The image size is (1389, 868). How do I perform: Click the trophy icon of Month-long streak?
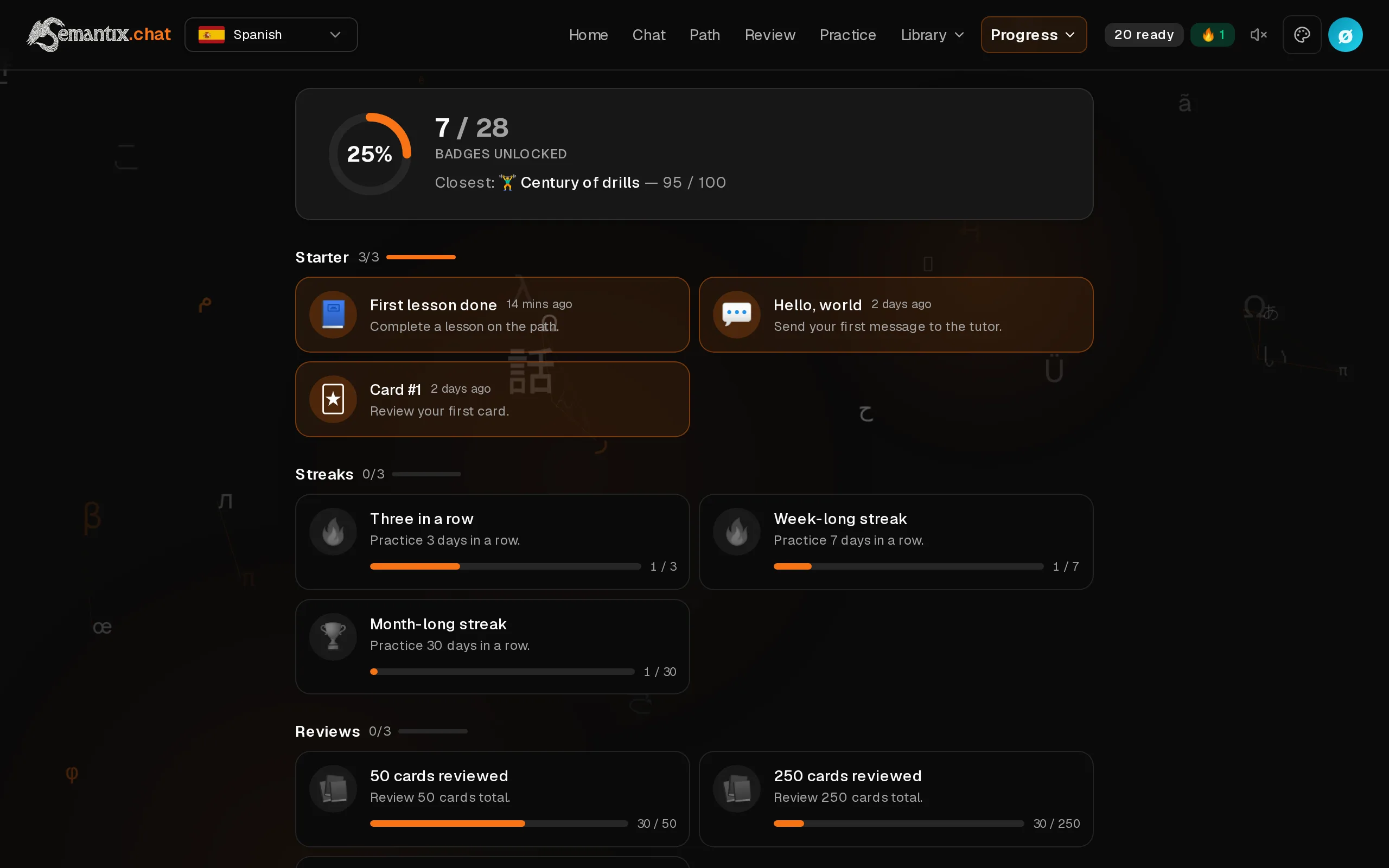(333, 637)
